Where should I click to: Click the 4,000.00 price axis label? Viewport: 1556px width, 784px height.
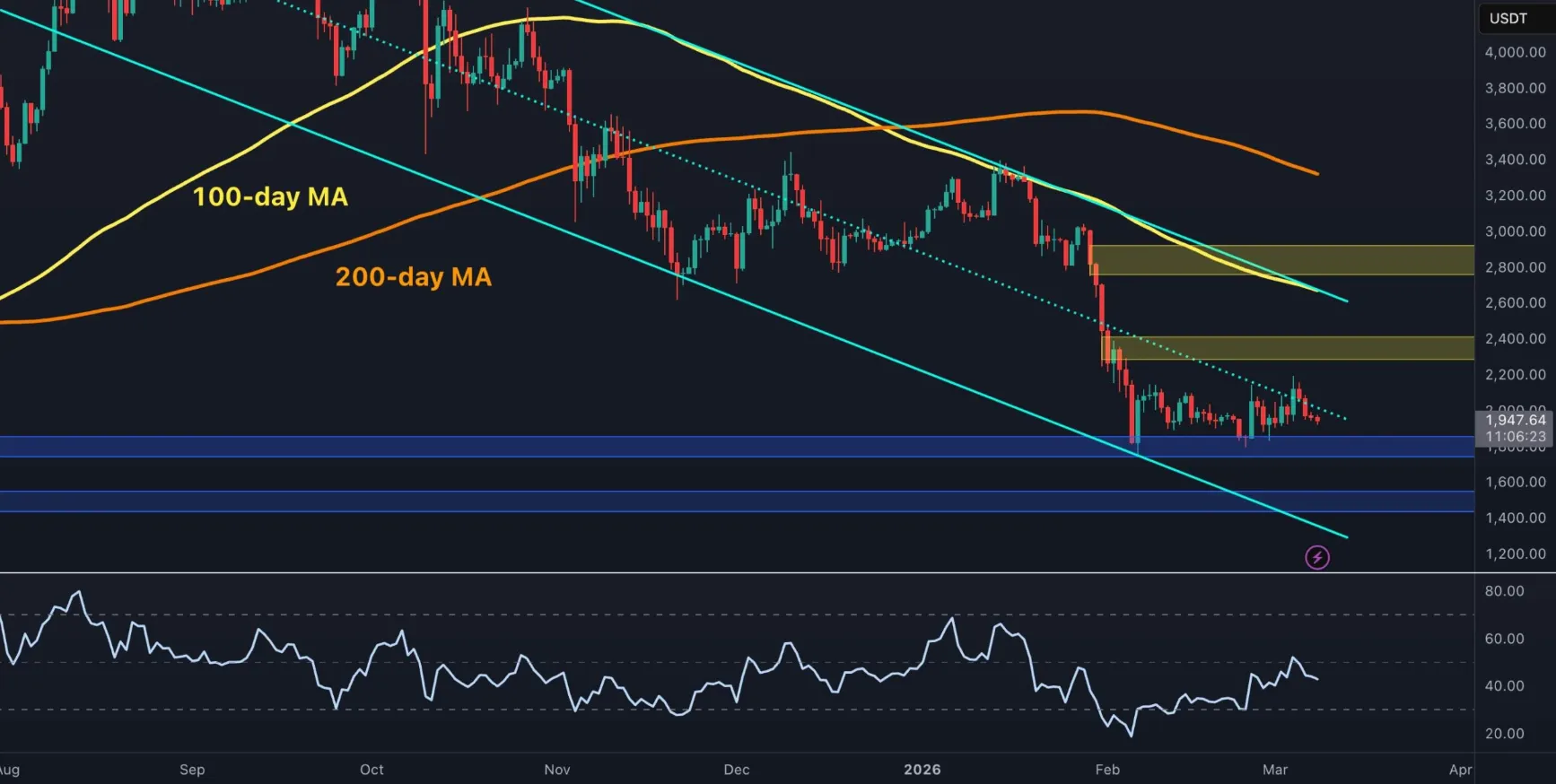tap(1515, 52)
